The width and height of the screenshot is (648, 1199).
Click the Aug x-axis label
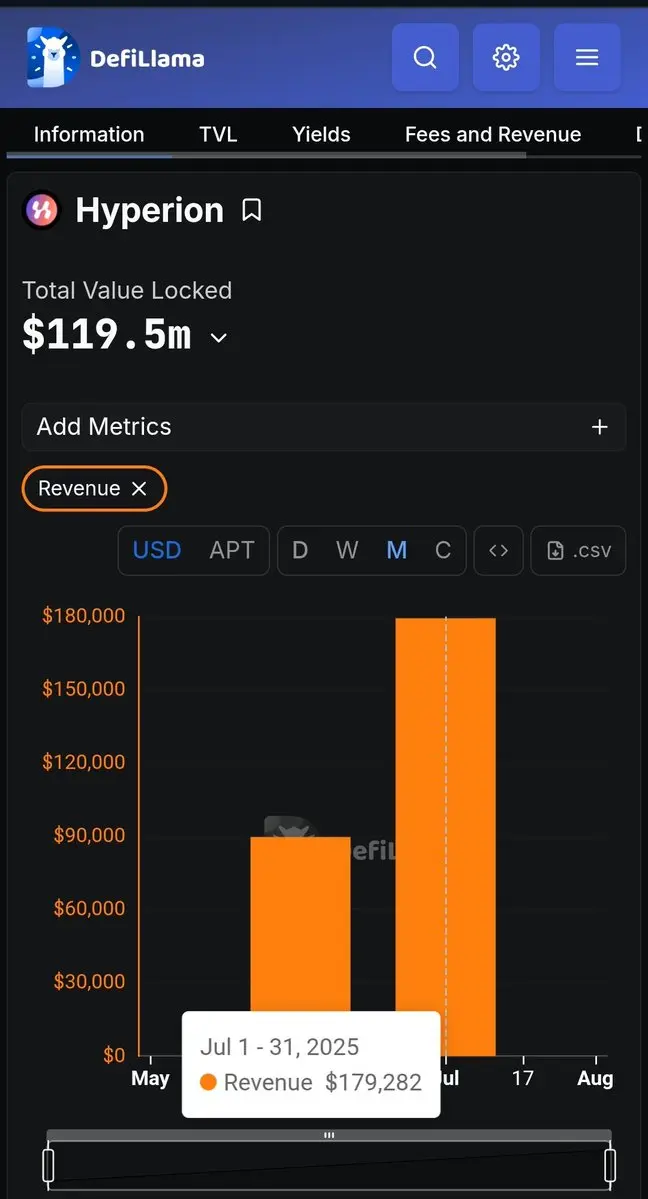pyautogui.click(x=595, y=1079)
